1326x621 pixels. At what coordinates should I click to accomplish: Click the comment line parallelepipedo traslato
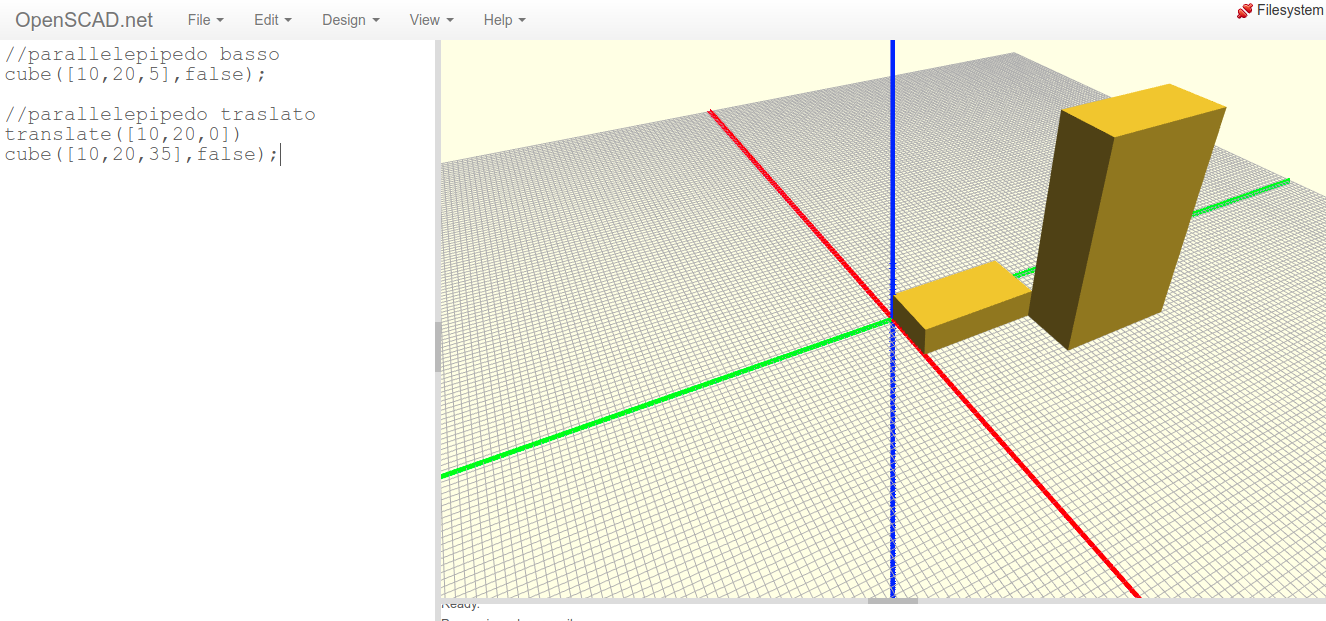click(160, 114)
